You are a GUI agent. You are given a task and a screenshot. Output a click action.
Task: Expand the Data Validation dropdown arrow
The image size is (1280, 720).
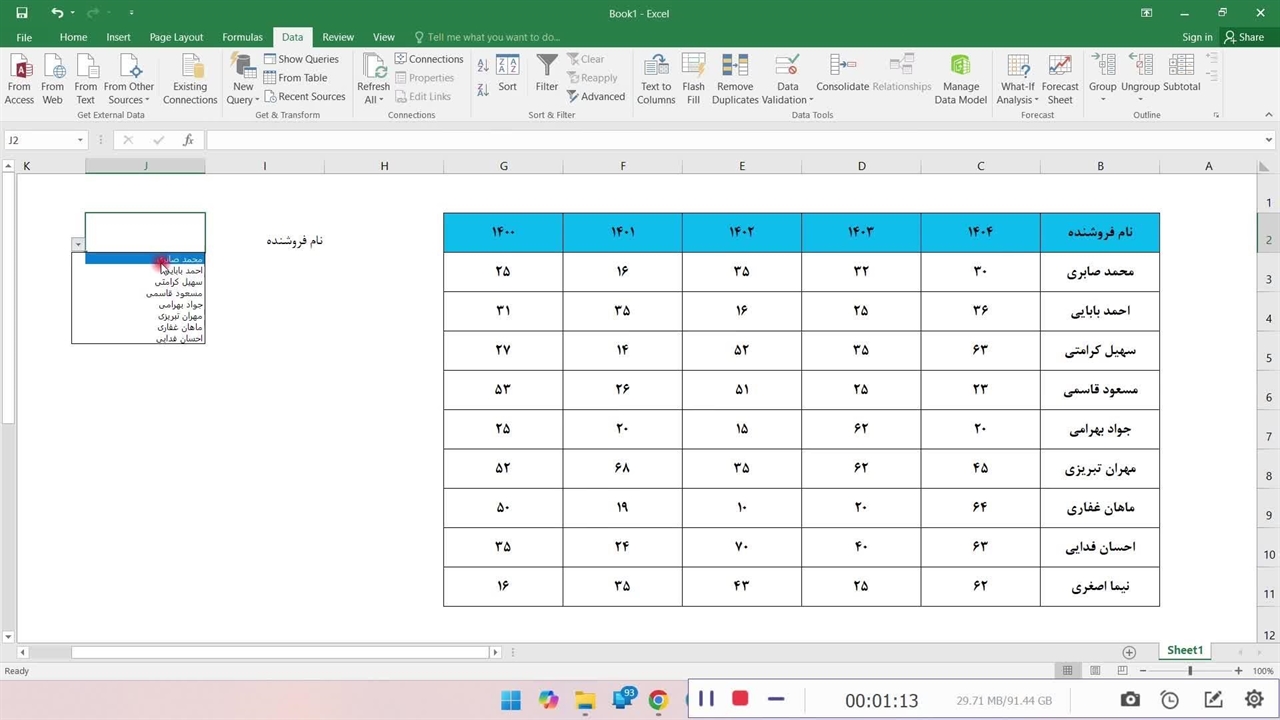[x=811, y=101]
